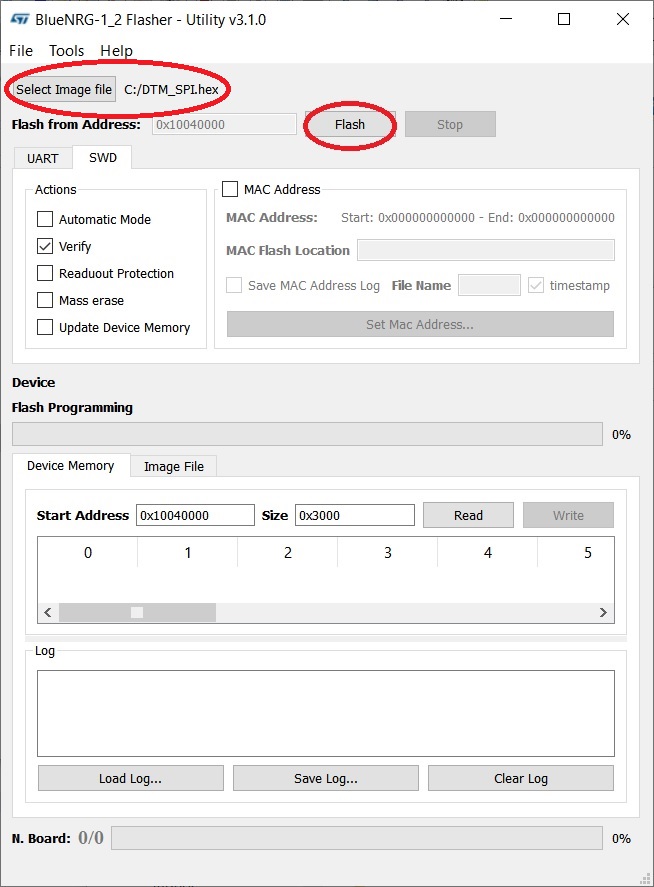Screen dimensions: 654x887
Task: Click the Flash button
Action: click(350, 124)
